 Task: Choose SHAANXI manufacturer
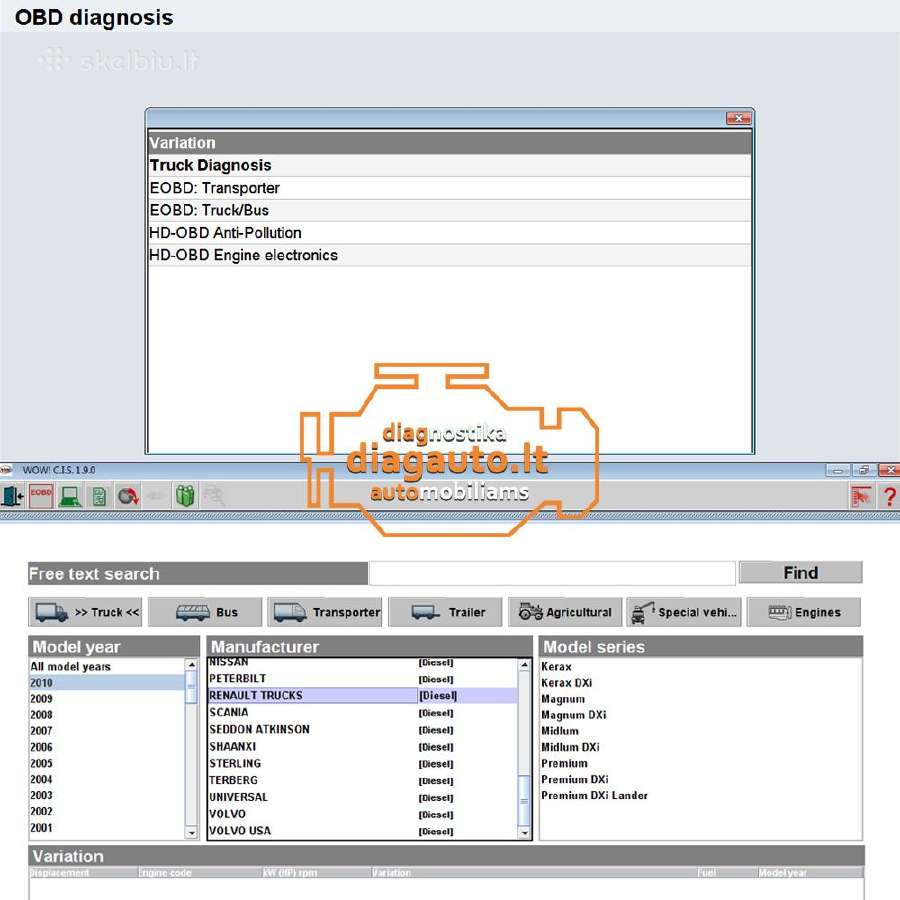363,746
